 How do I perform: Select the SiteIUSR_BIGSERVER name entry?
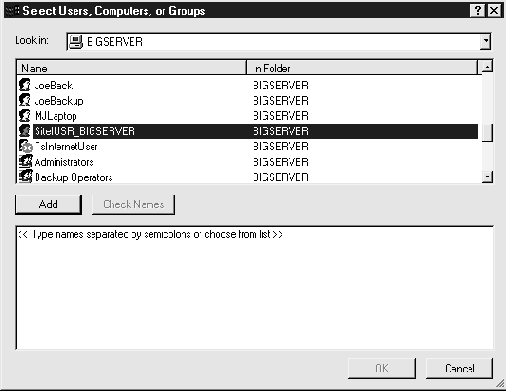pyautogui.click(x=85, y=131)
